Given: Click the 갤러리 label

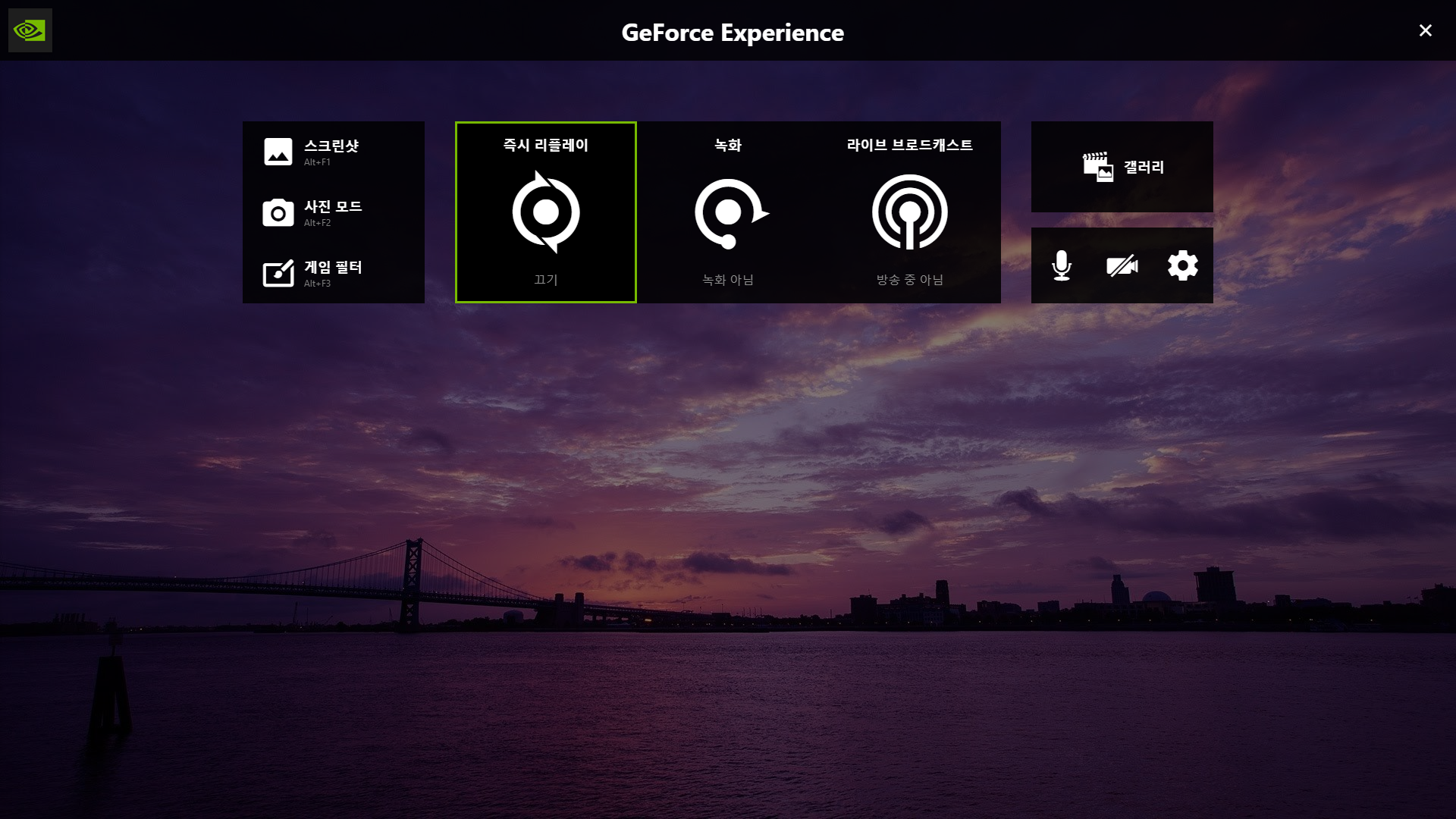Looking at the screenshot, I should click(1144, 167).
